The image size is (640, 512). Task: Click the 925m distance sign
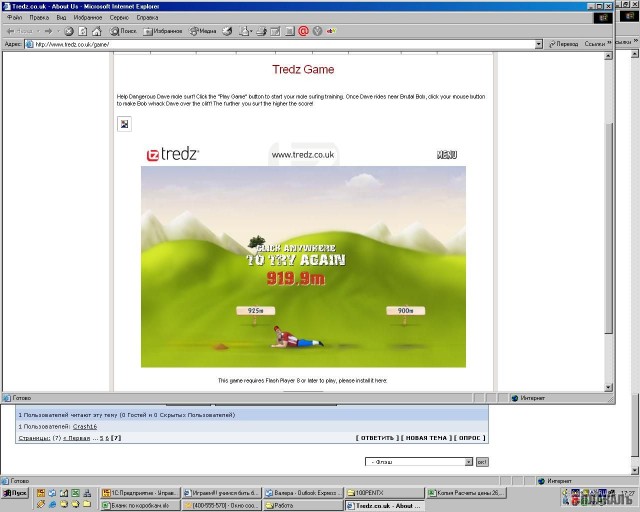click(256, 311)
